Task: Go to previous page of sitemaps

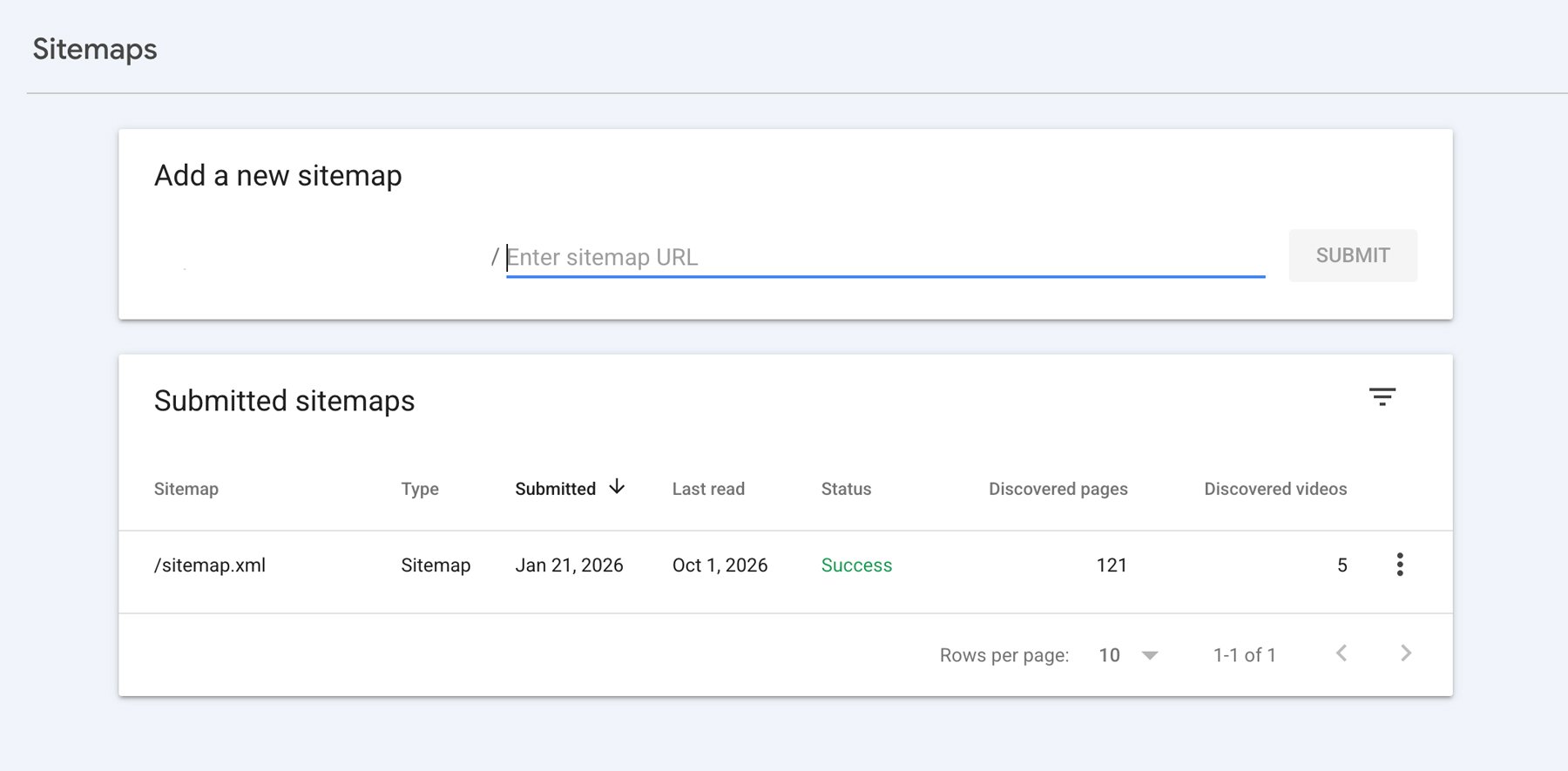Action: coord(1342,653)
